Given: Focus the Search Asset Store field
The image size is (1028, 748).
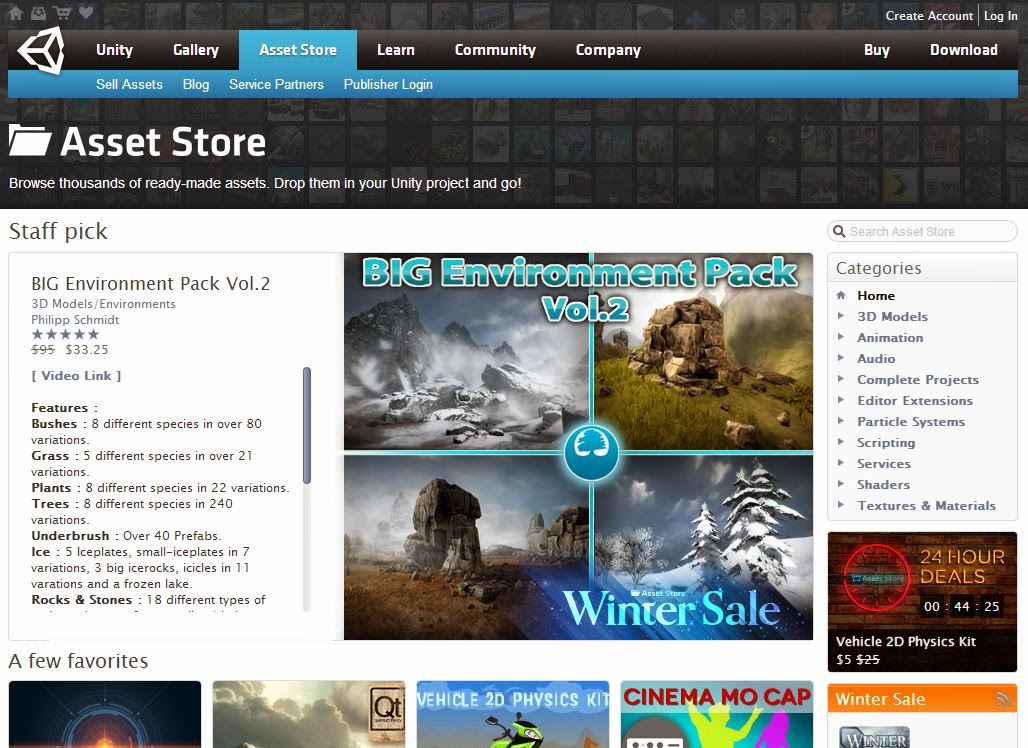Looking at the screenshot, I should click(x=922, y=231).
